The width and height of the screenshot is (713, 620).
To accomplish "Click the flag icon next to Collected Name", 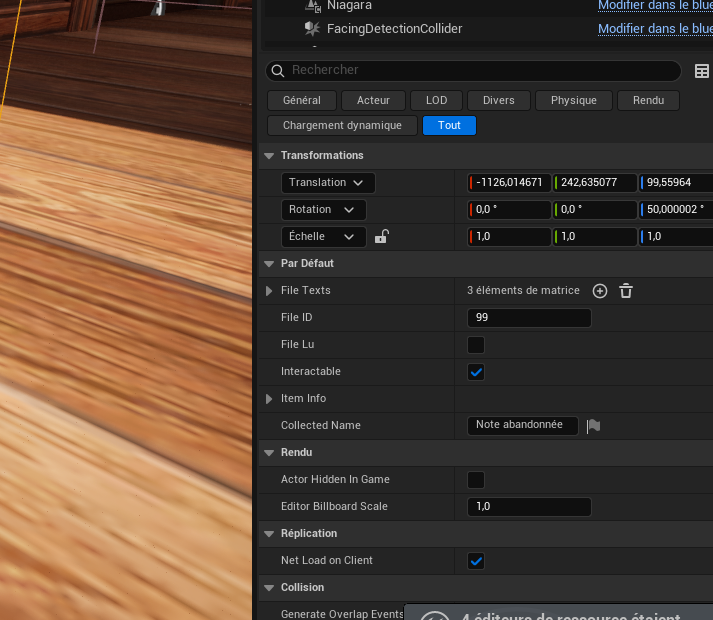I will click(593, 426).
